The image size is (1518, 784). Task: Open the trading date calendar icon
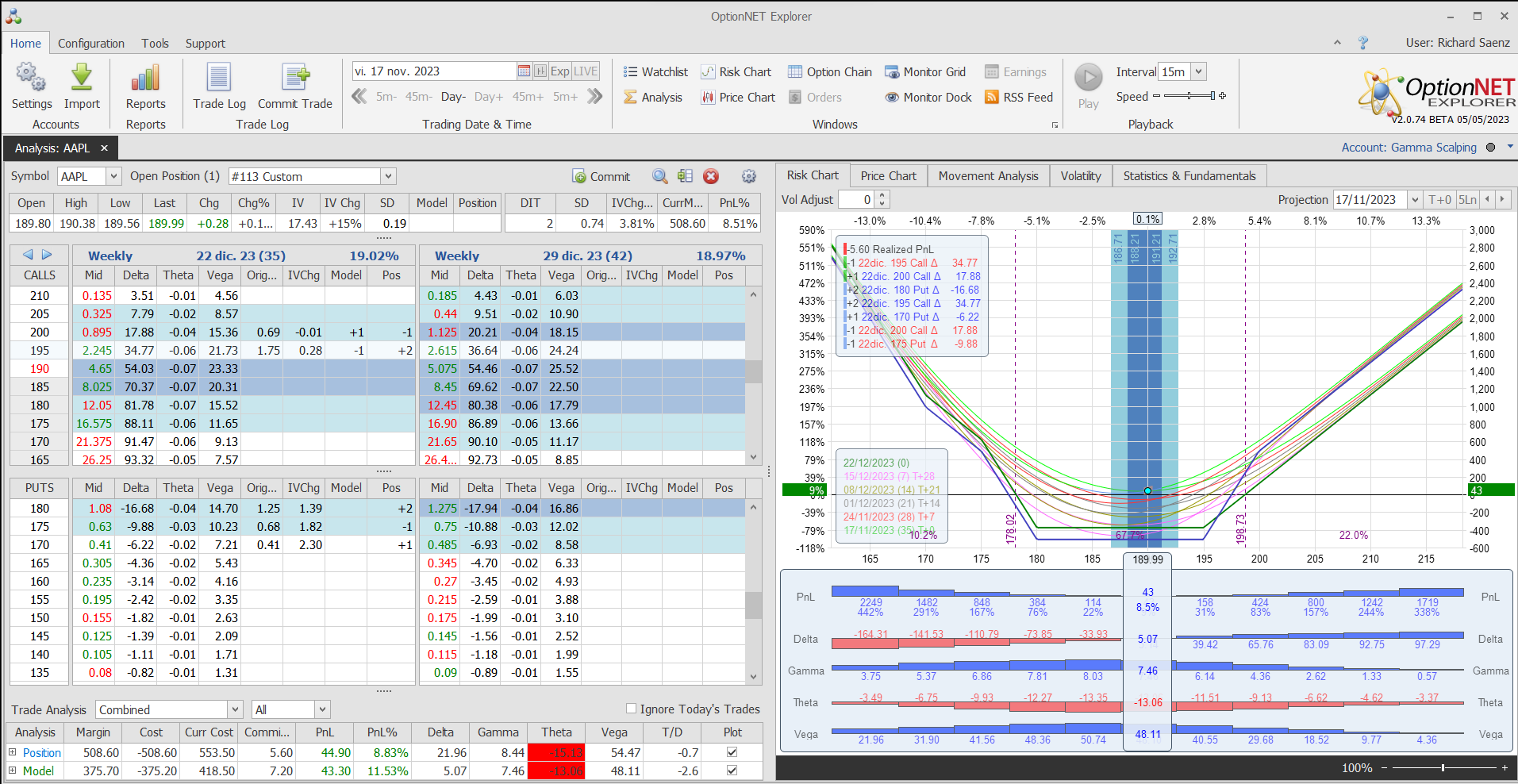point(524,71)
